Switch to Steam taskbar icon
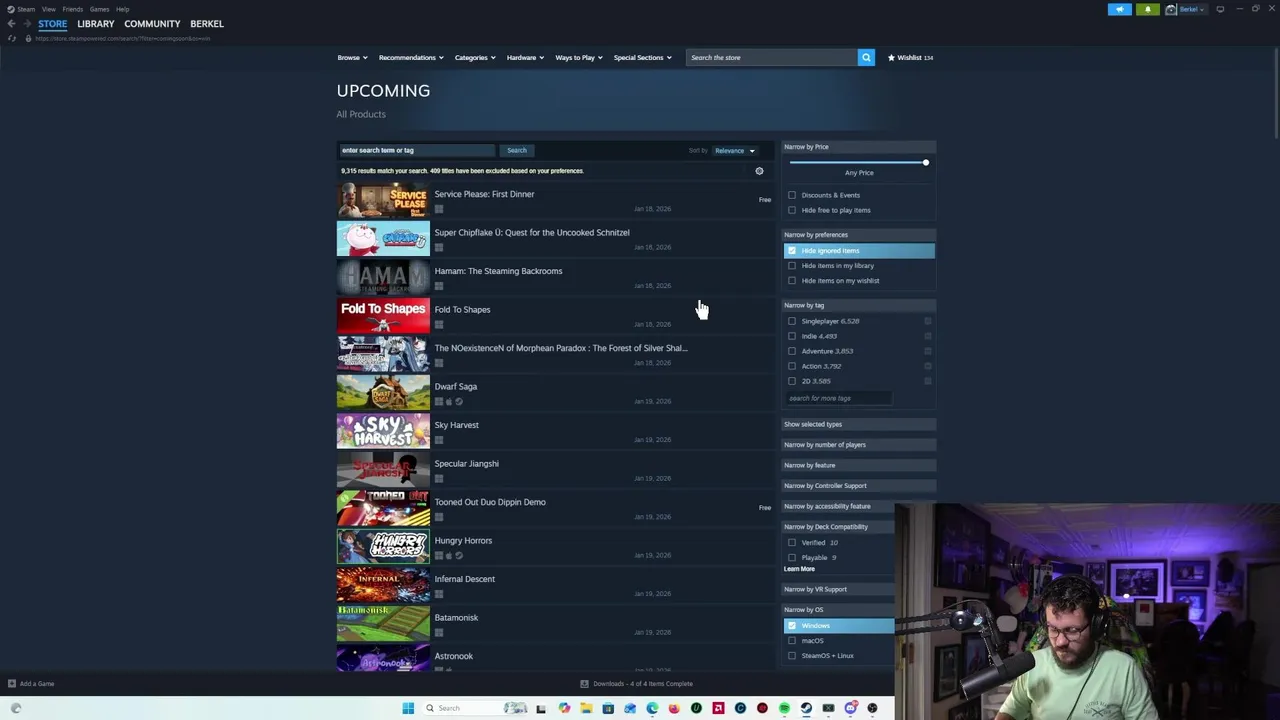This screenshot has width=1280, height=720. click(806, 708)
